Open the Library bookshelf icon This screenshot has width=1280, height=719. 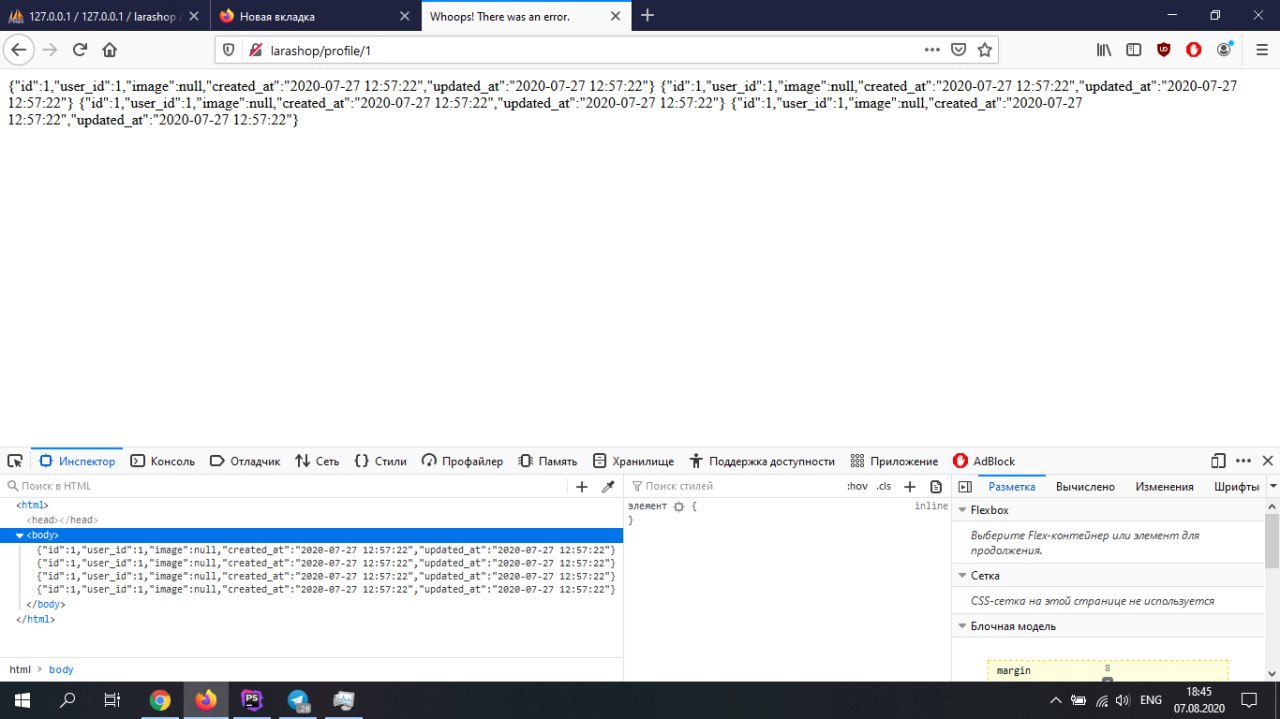(x=1104, y=49)
